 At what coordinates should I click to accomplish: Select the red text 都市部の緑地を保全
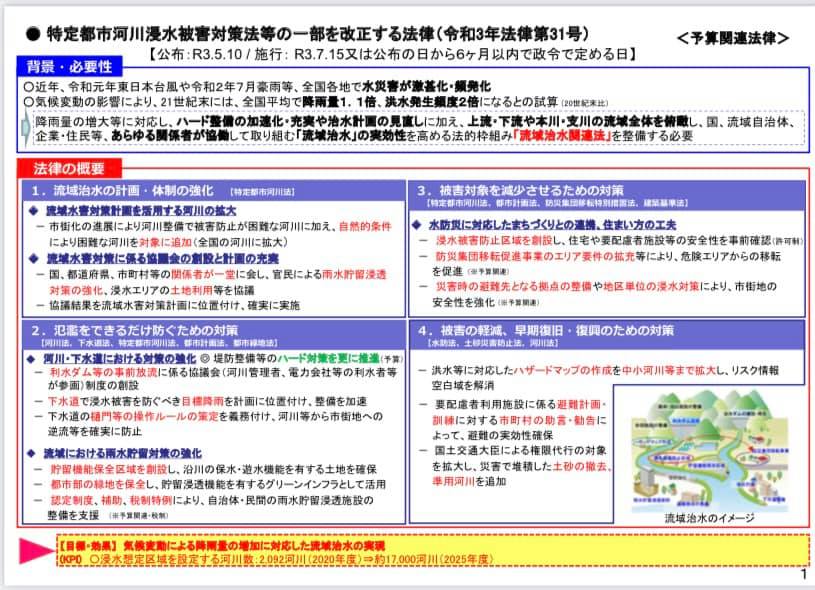click(98, 484)
